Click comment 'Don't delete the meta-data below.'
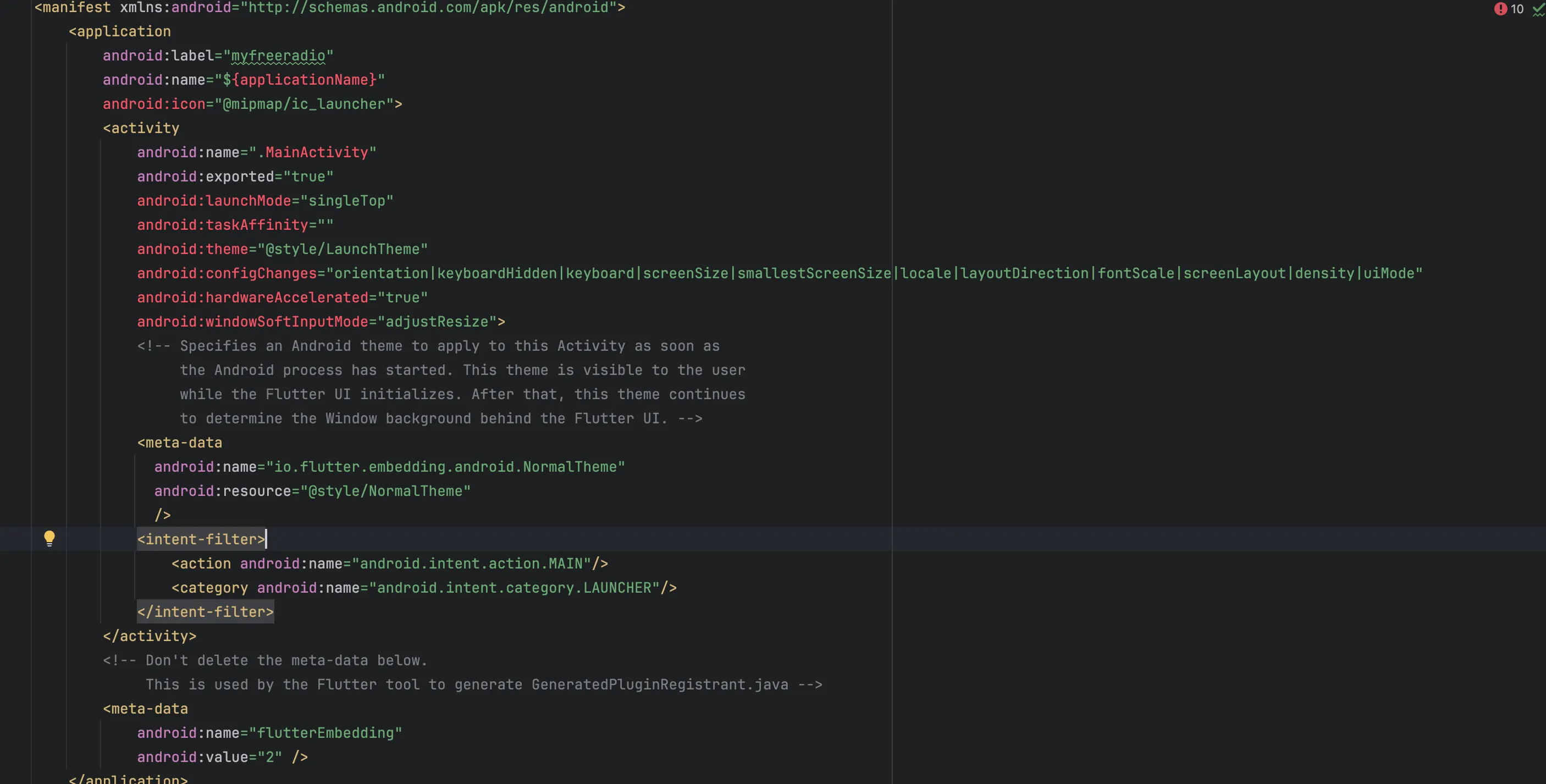 coord(286,660)
